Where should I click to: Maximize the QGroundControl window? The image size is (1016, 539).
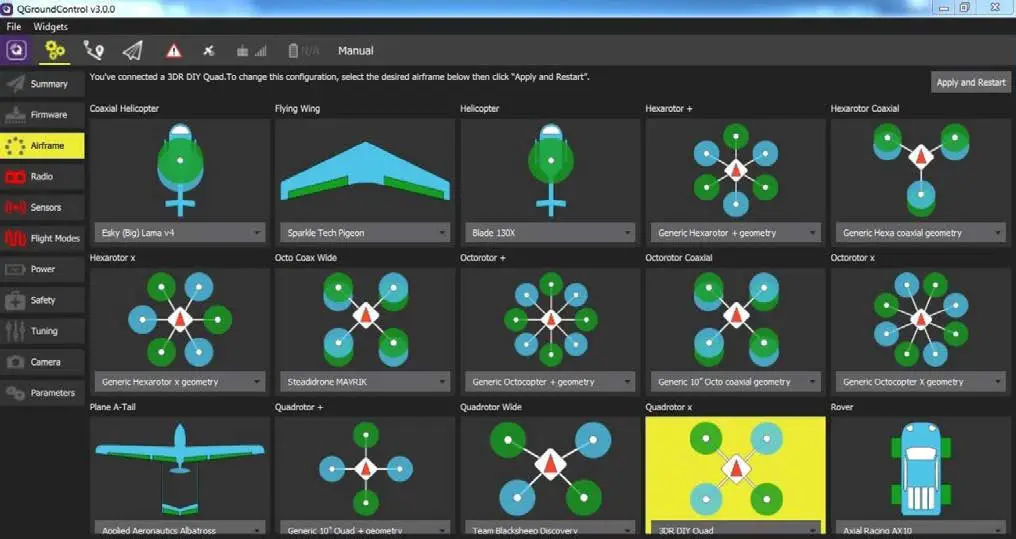[x=965, y=8]
